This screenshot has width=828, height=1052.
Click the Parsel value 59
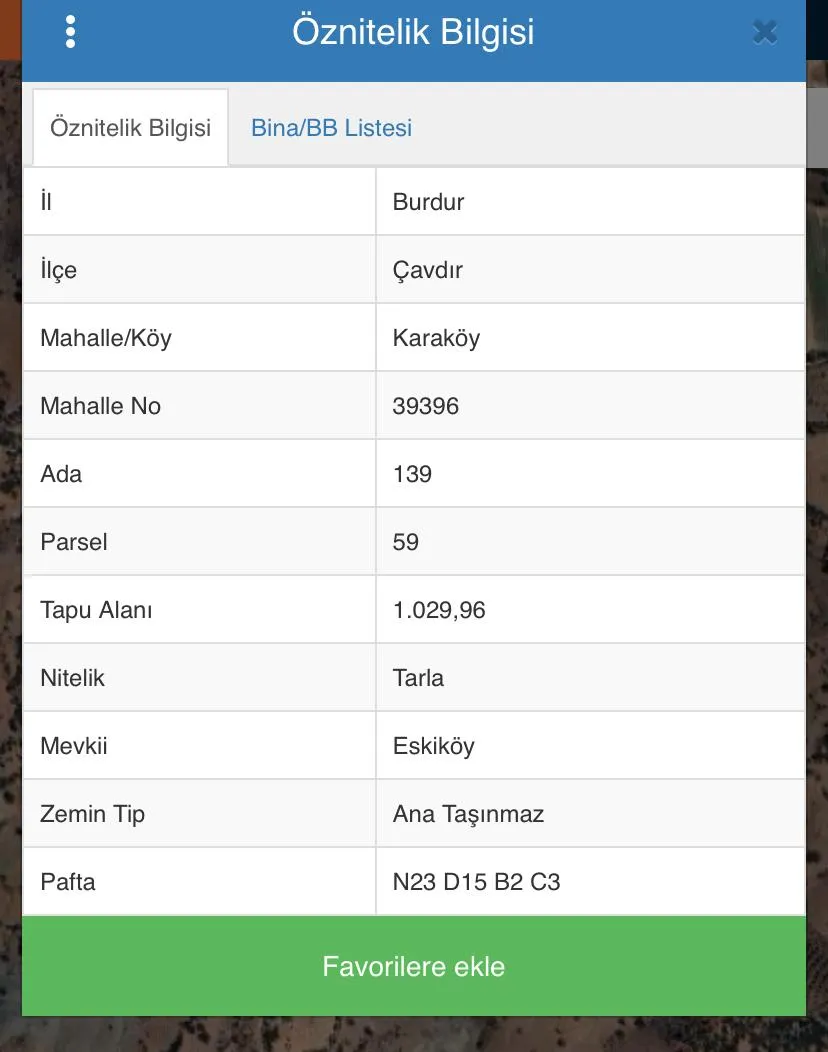point(406,542)
